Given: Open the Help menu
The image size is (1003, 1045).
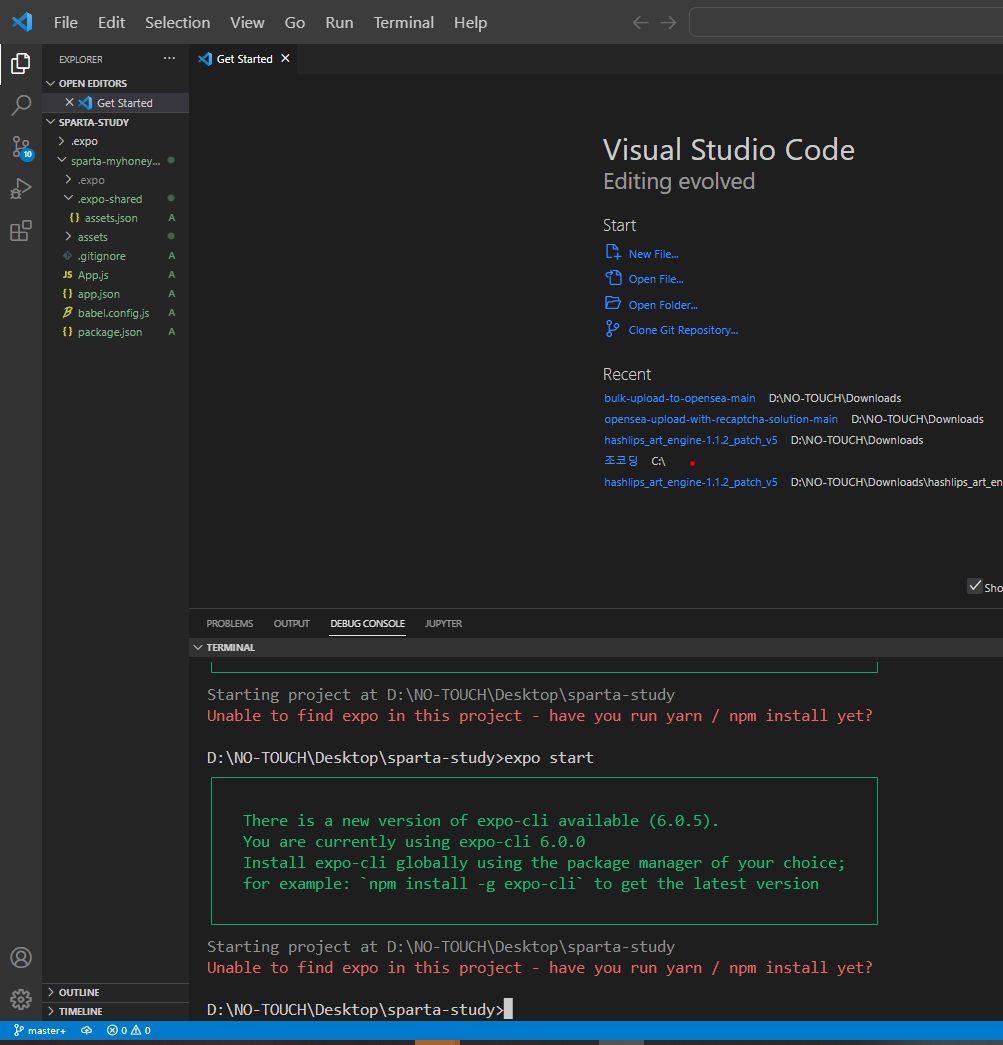Looking at the screenshot, I should coord(471,23).
